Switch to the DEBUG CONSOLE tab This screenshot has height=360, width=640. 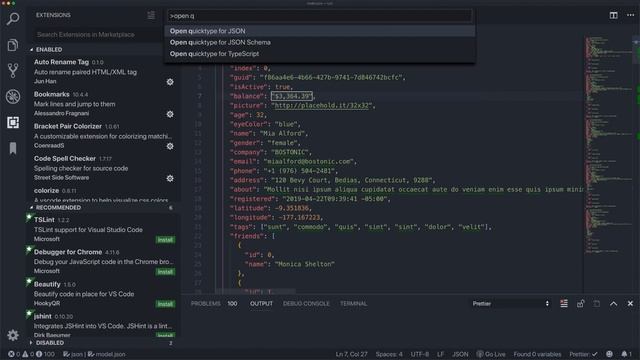pyautogui.click(x=306, y=304)
